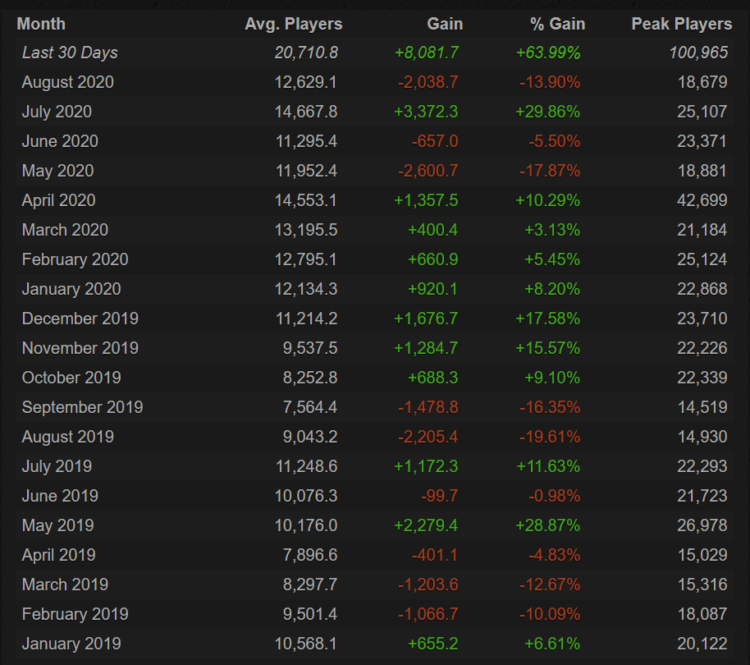
Task: Click the -10.09% gain percentage
Action: [x=550, y=614]
